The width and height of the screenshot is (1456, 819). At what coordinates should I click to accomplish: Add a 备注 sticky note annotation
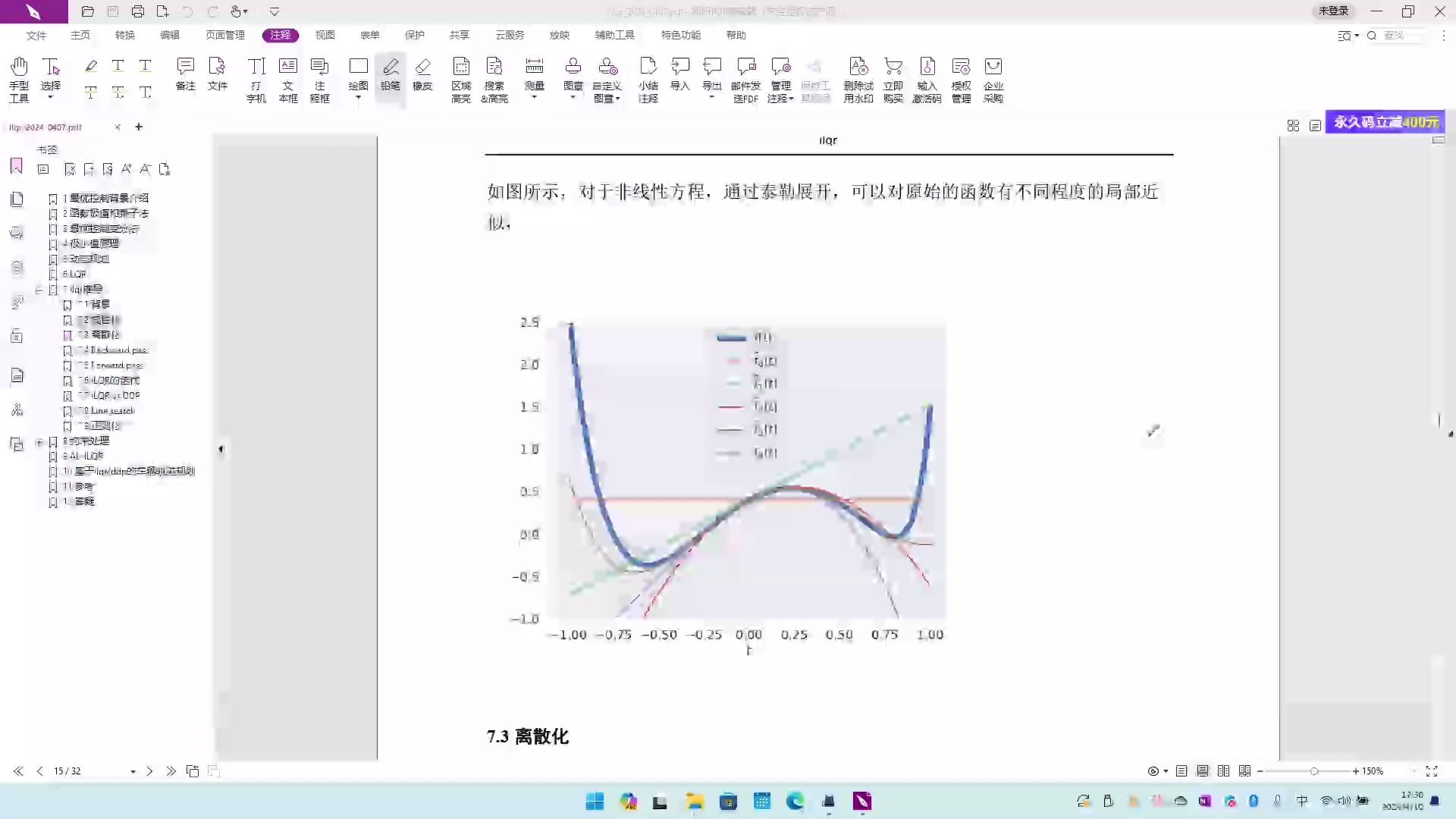(x=186, y=78)
